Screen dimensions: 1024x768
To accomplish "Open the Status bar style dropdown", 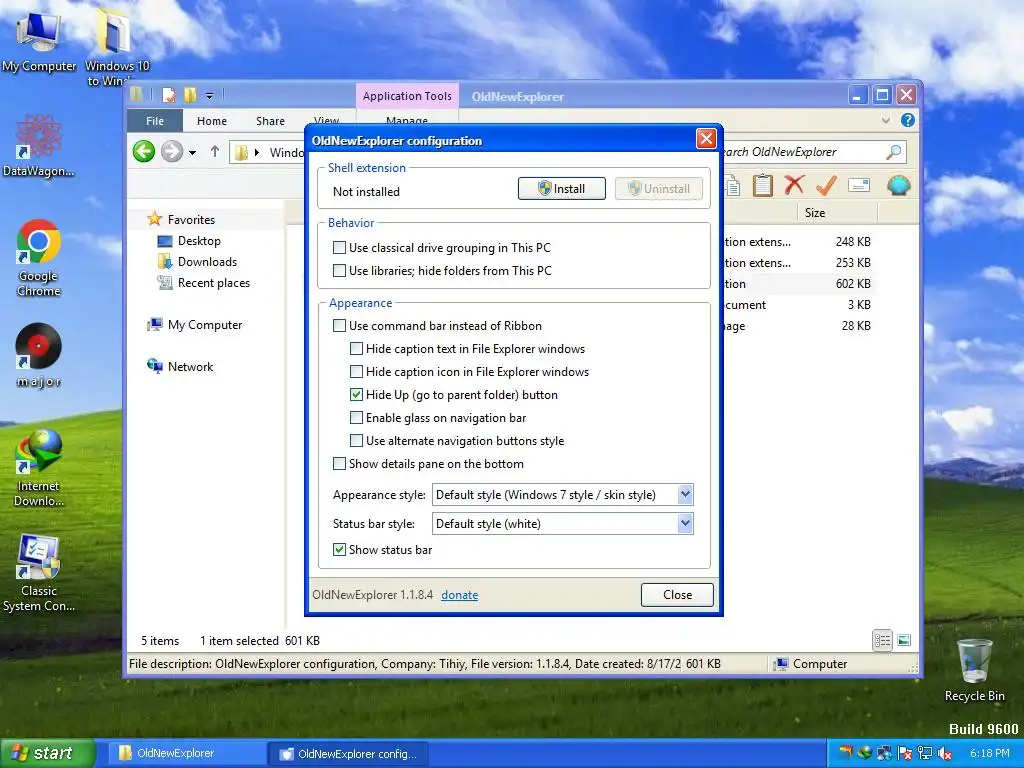I will tap(685, 523).
